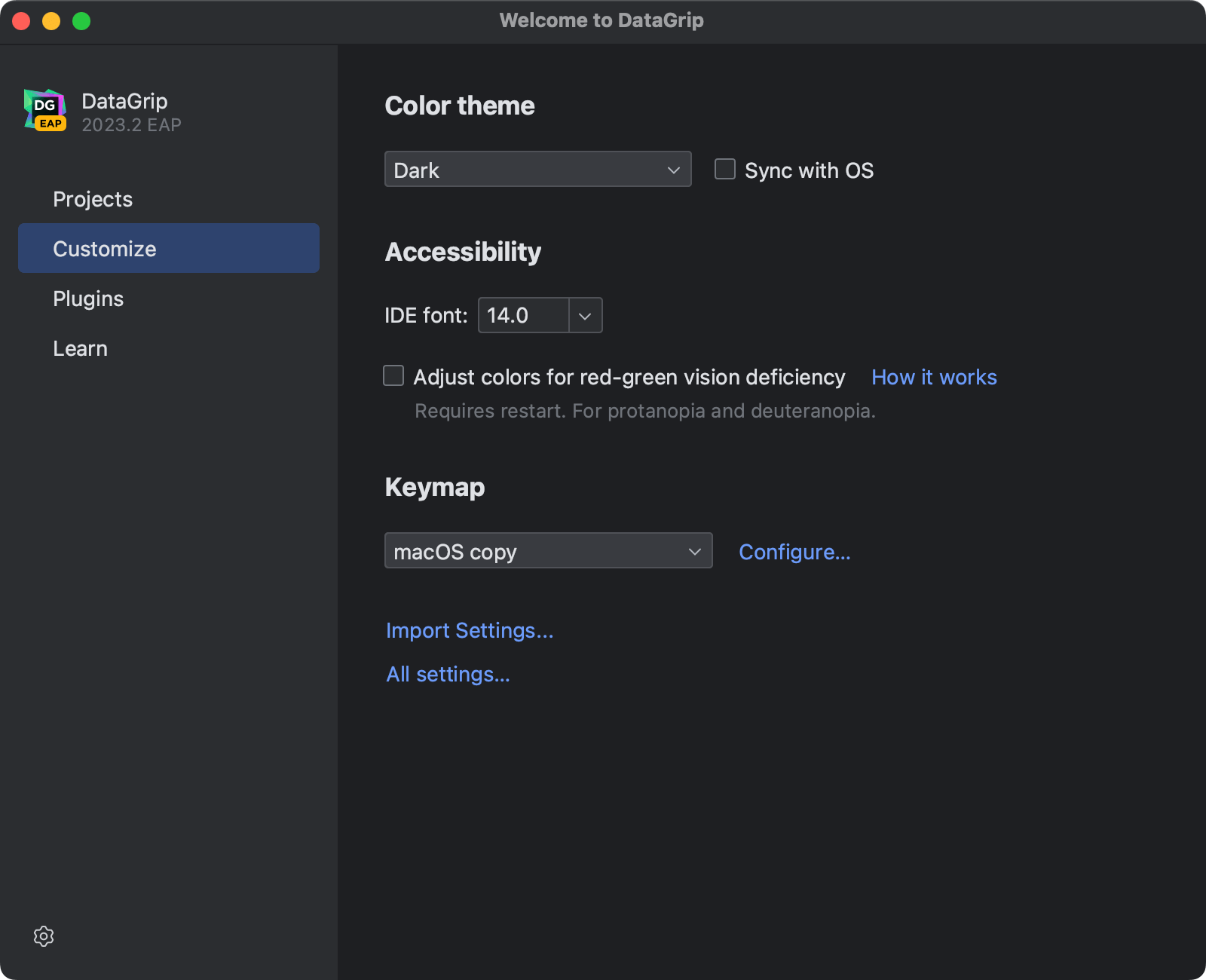Open the Dark color theme dropdown
Viewport: 1206px width, 980px height.
[537, 170]
